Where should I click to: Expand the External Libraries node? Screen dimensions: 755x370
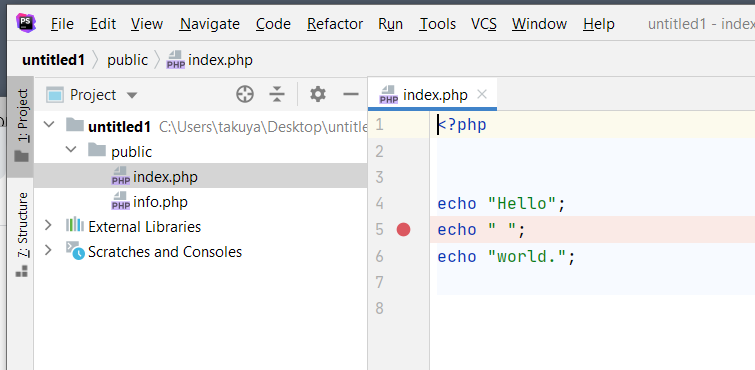(x=48, y=225)
